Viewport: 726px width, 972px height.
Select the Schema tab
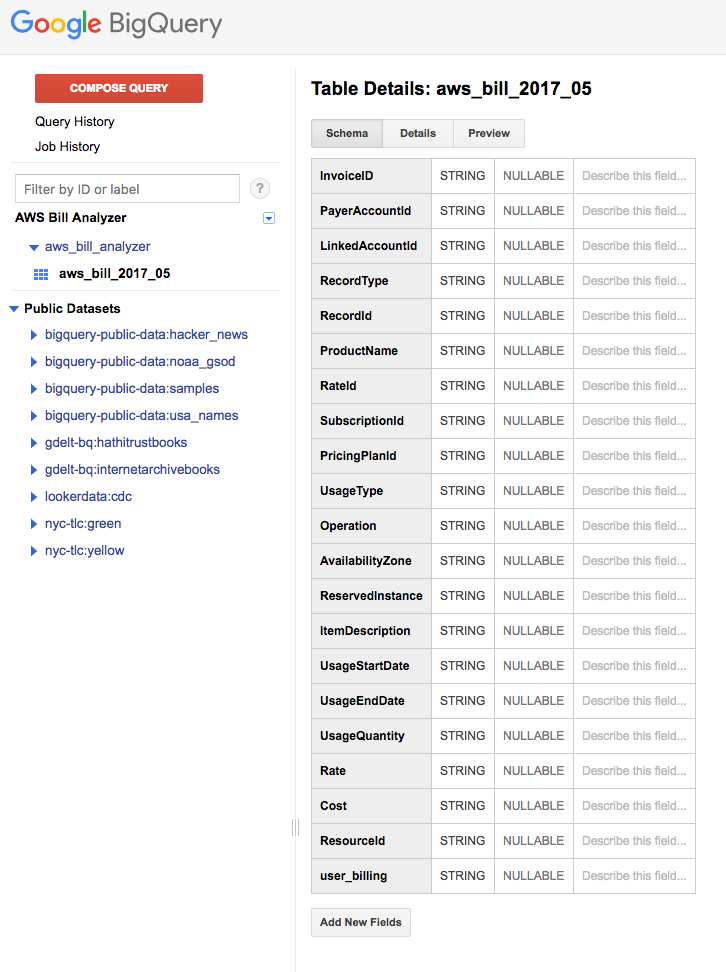(x=347, y=134)
